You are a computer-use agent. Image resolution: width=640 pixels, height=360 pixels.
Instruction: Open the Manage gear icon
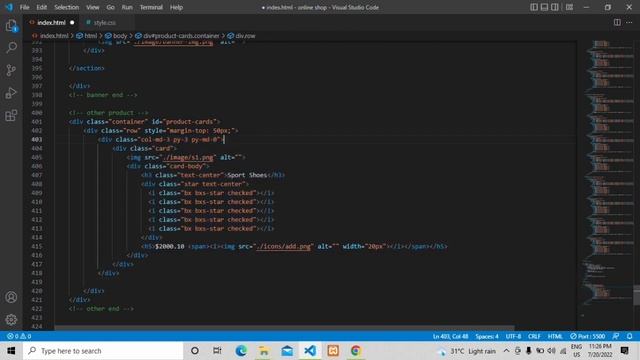(x=11, y=319)
